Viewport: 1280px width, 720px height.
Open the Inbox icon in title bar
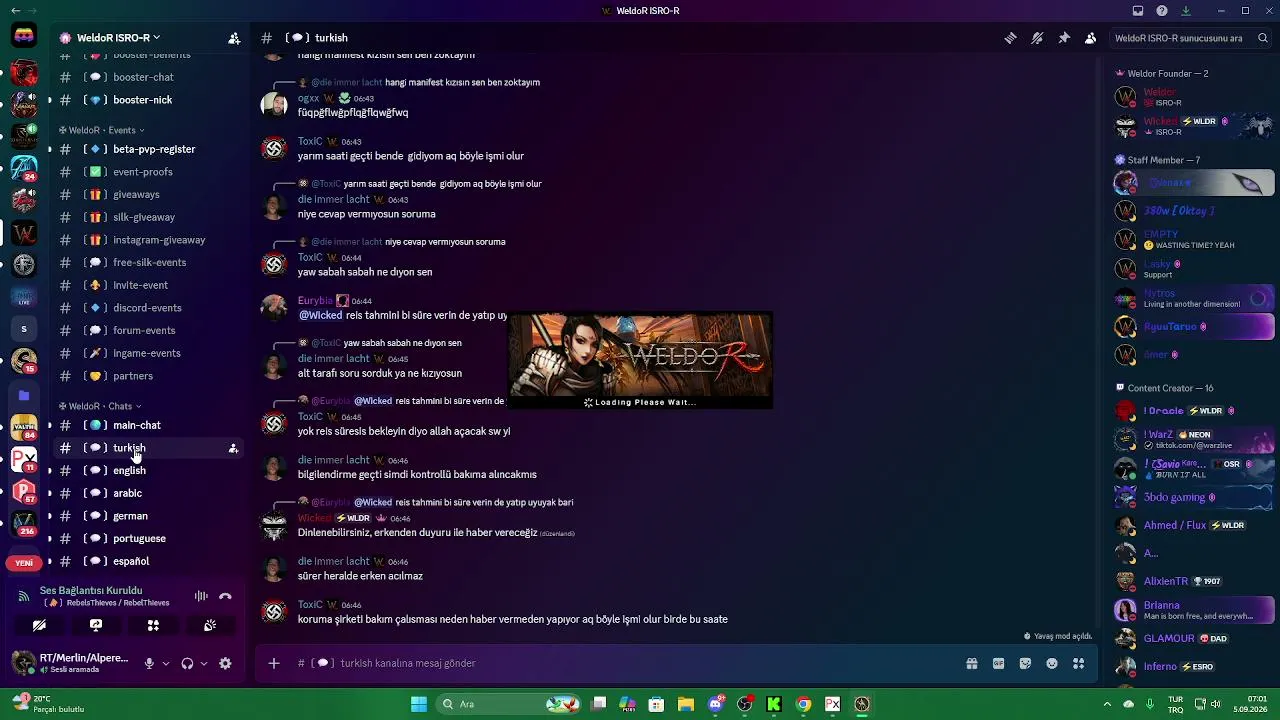pyautogui.click(x=1138, y=11)
